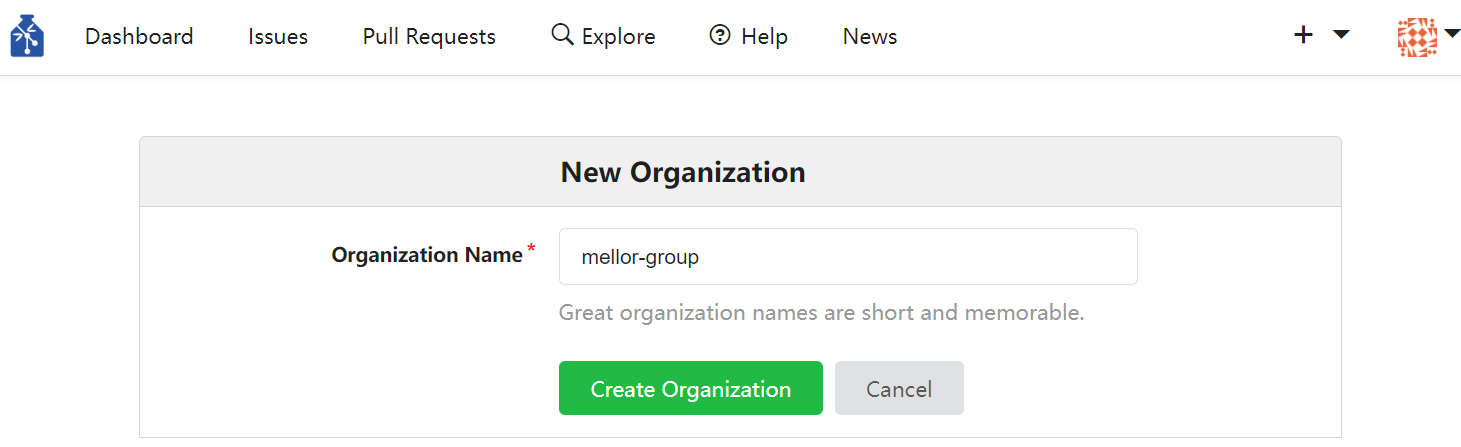Screen dimensions: 1461x447
Task: Focus the Organization Name input field
Action: coord(848,257)
